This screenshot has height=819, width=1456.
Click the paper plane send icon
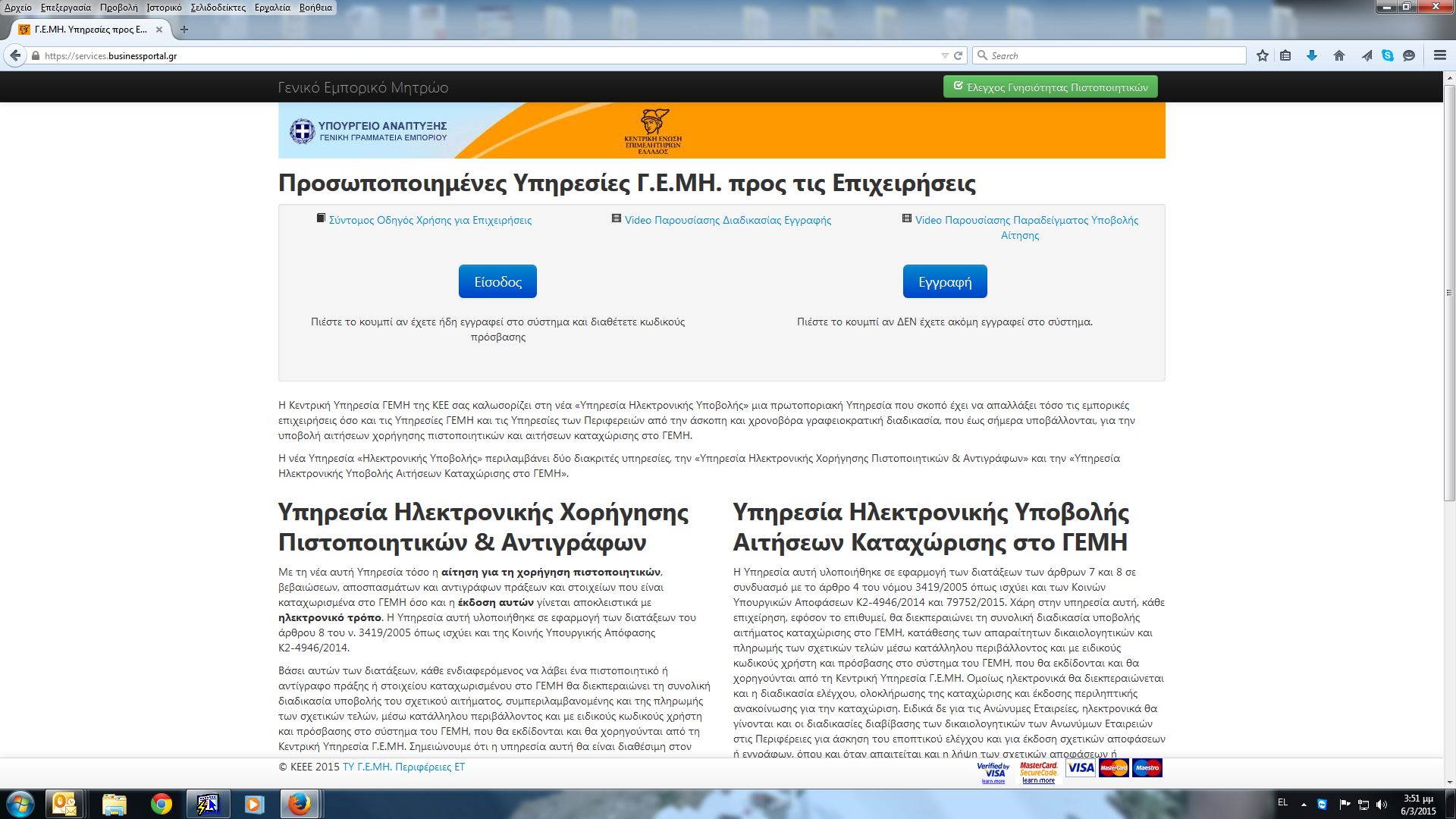point(1367,55)
